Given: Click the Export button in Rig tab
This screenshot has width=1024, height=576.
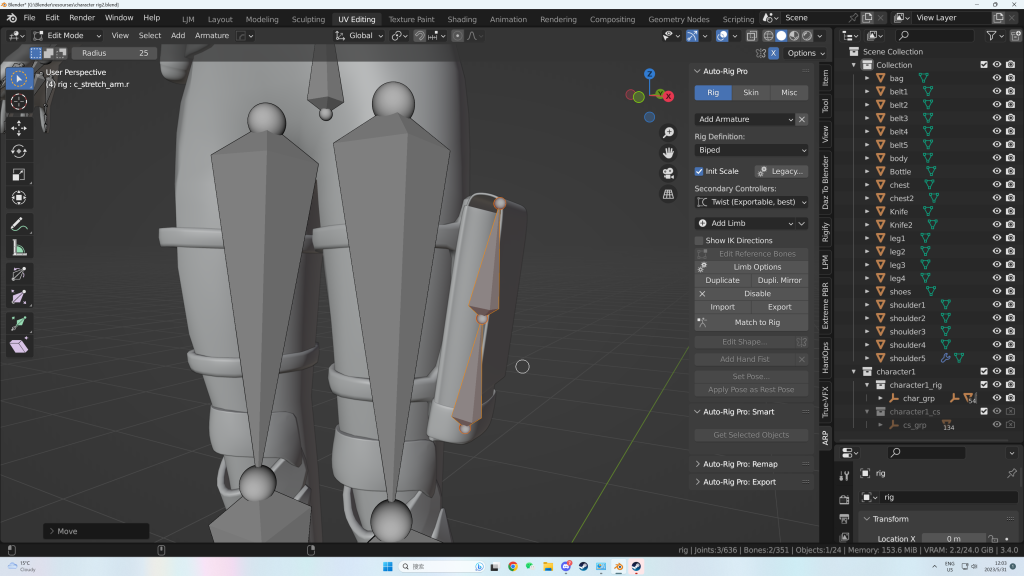Looking at the screenshot, I should 780,307.
